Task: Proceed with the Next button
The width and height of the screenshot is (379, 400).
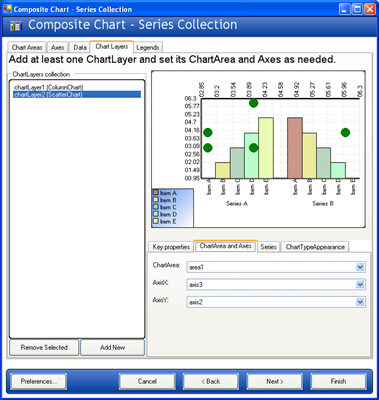Action: click(275, 381)
